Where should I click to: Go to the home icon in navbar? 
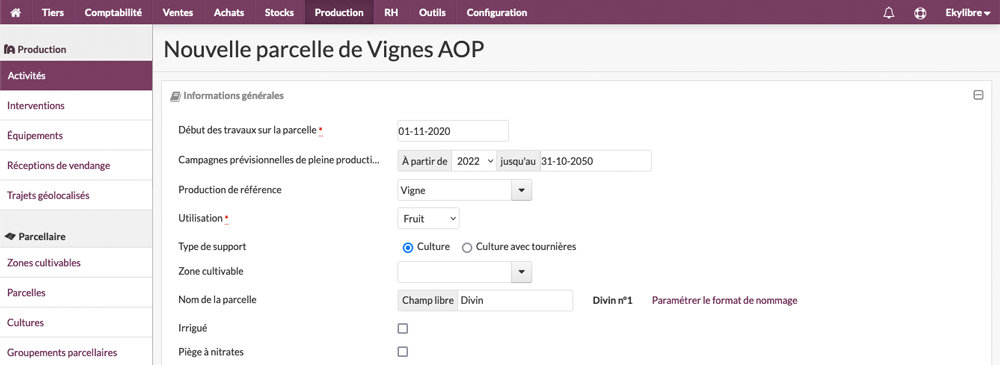click(x=15, y=12)
